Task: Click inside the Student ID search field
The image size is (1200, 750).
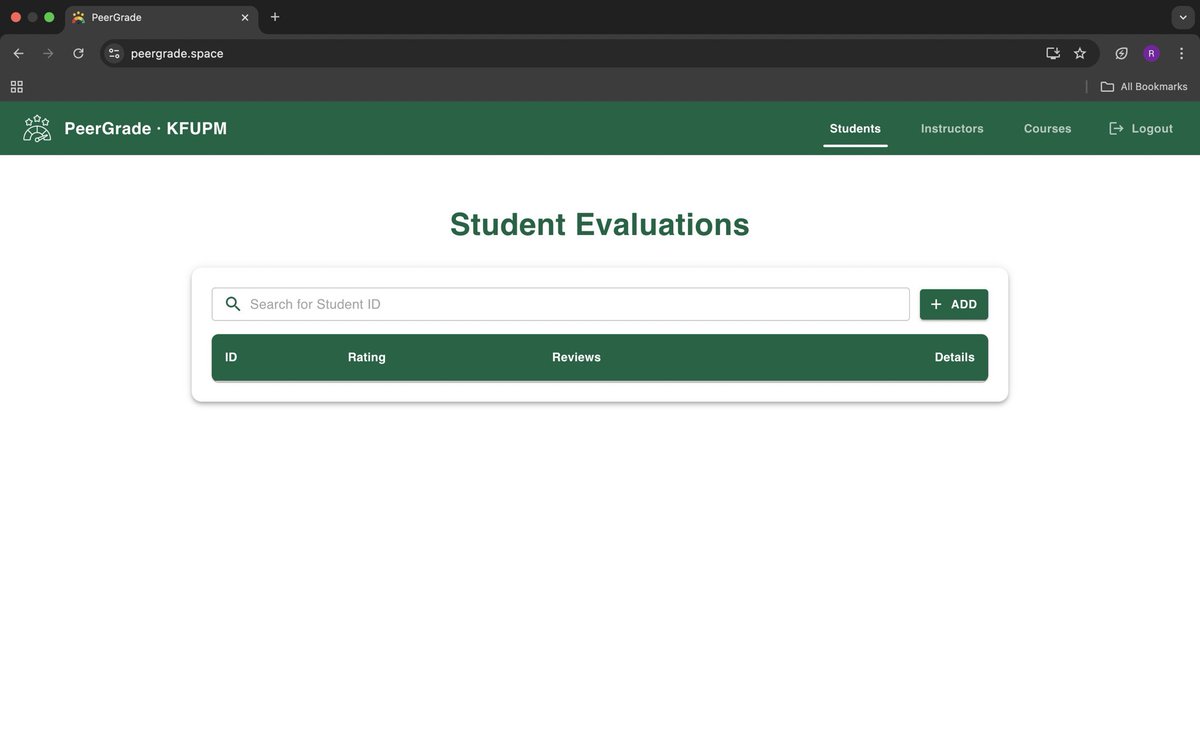Action: pyautogui.click(x=560, y=303)
